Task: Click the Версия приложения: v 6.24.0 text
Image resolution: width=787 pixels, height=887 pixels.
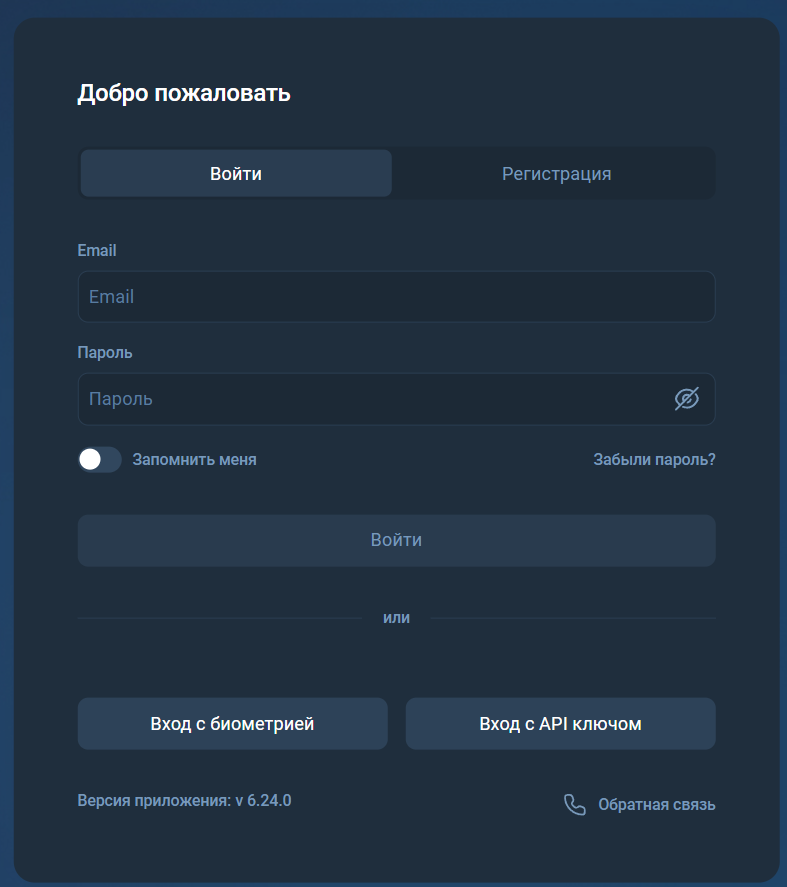Action: coord(184,800)
